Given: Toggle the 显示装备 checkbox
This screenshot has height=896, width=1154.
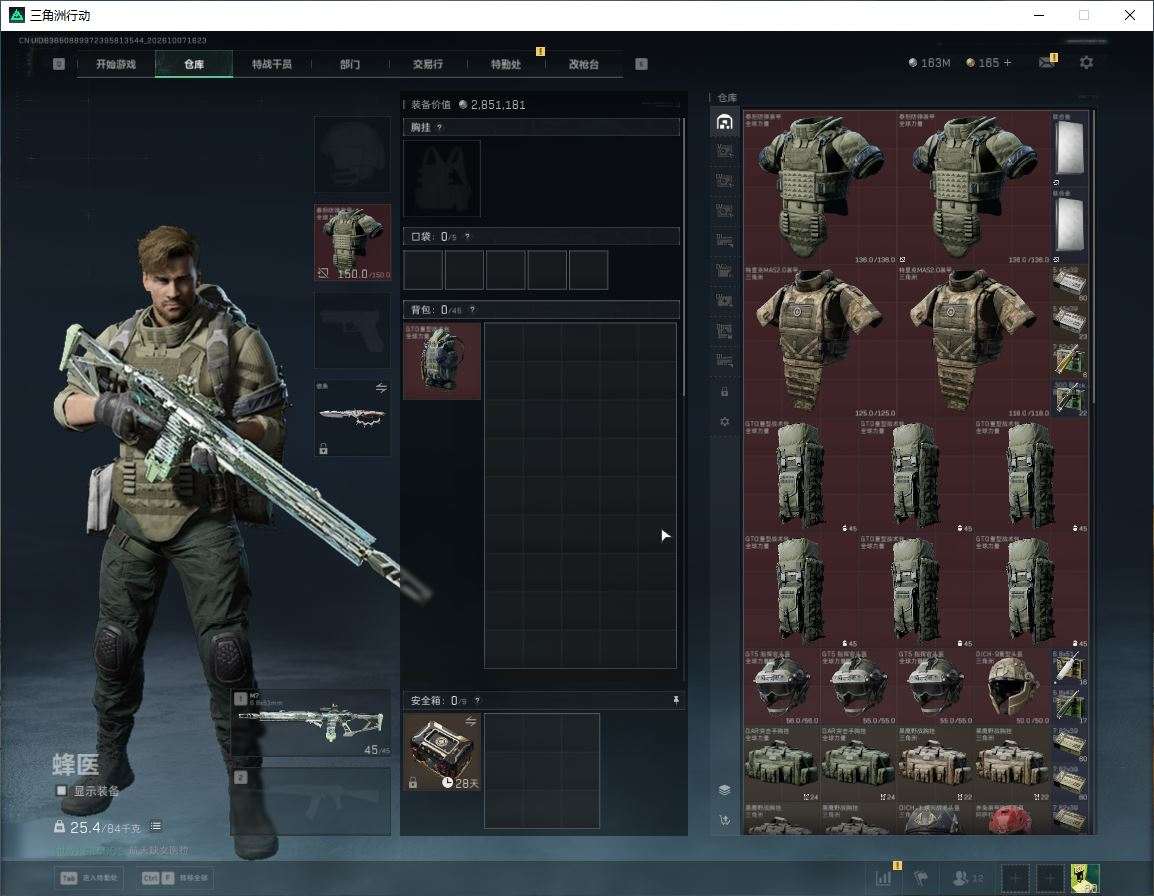Looking at the screenshot, I should coord(62,791).
